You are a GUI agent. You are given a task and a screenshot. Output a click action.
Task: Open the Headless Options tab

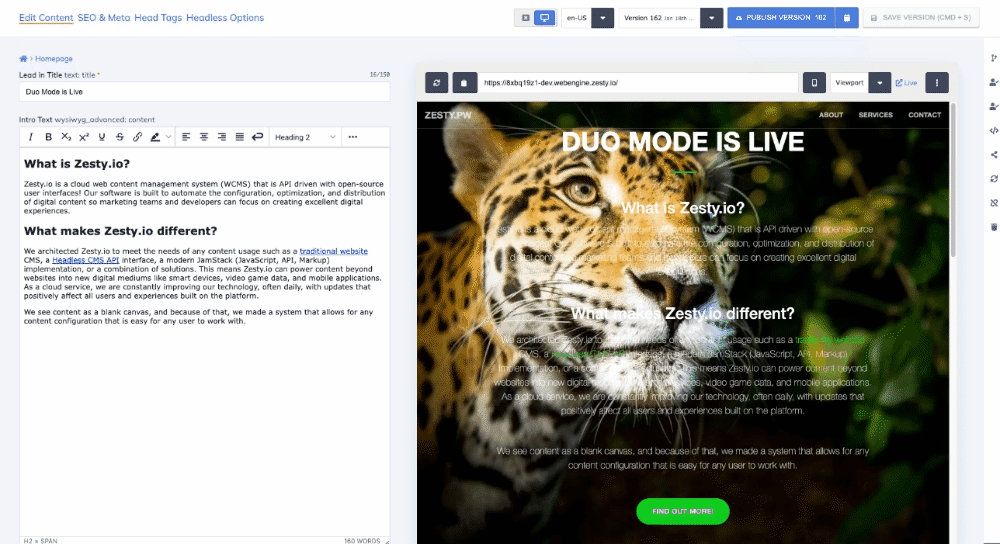(225, 18)
